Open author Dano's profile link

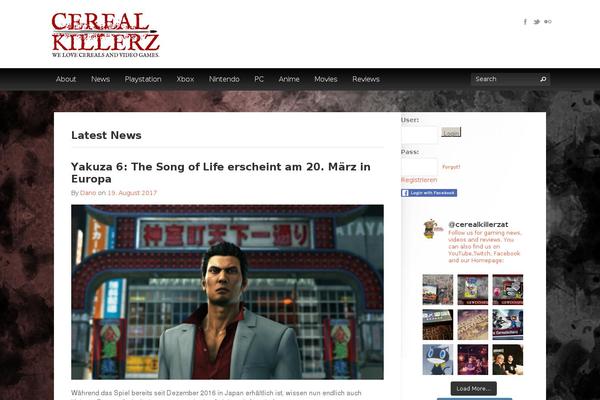tap(88, 193)
